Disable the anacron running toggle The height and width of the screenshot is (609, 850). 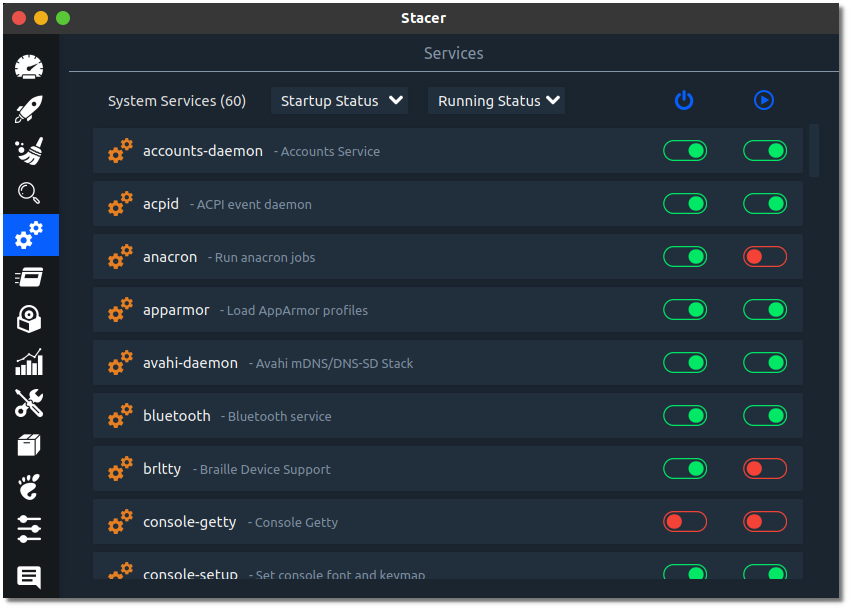[x=764, y=256]
